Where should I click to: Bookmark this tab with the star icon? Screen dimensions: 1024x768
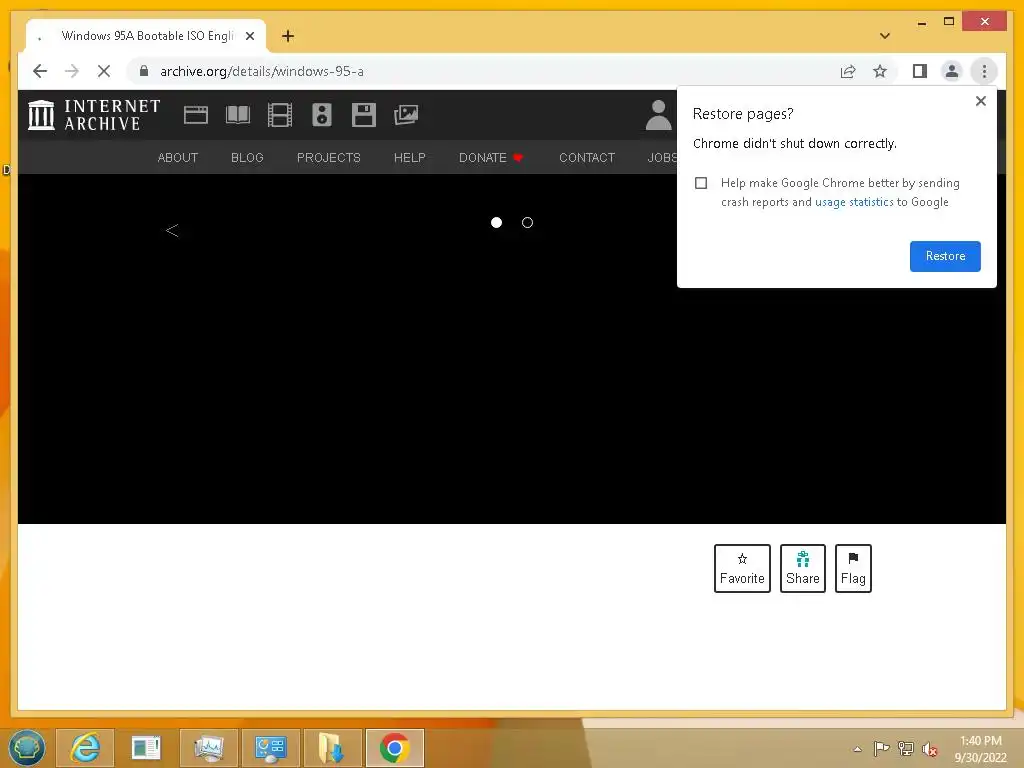880,71
